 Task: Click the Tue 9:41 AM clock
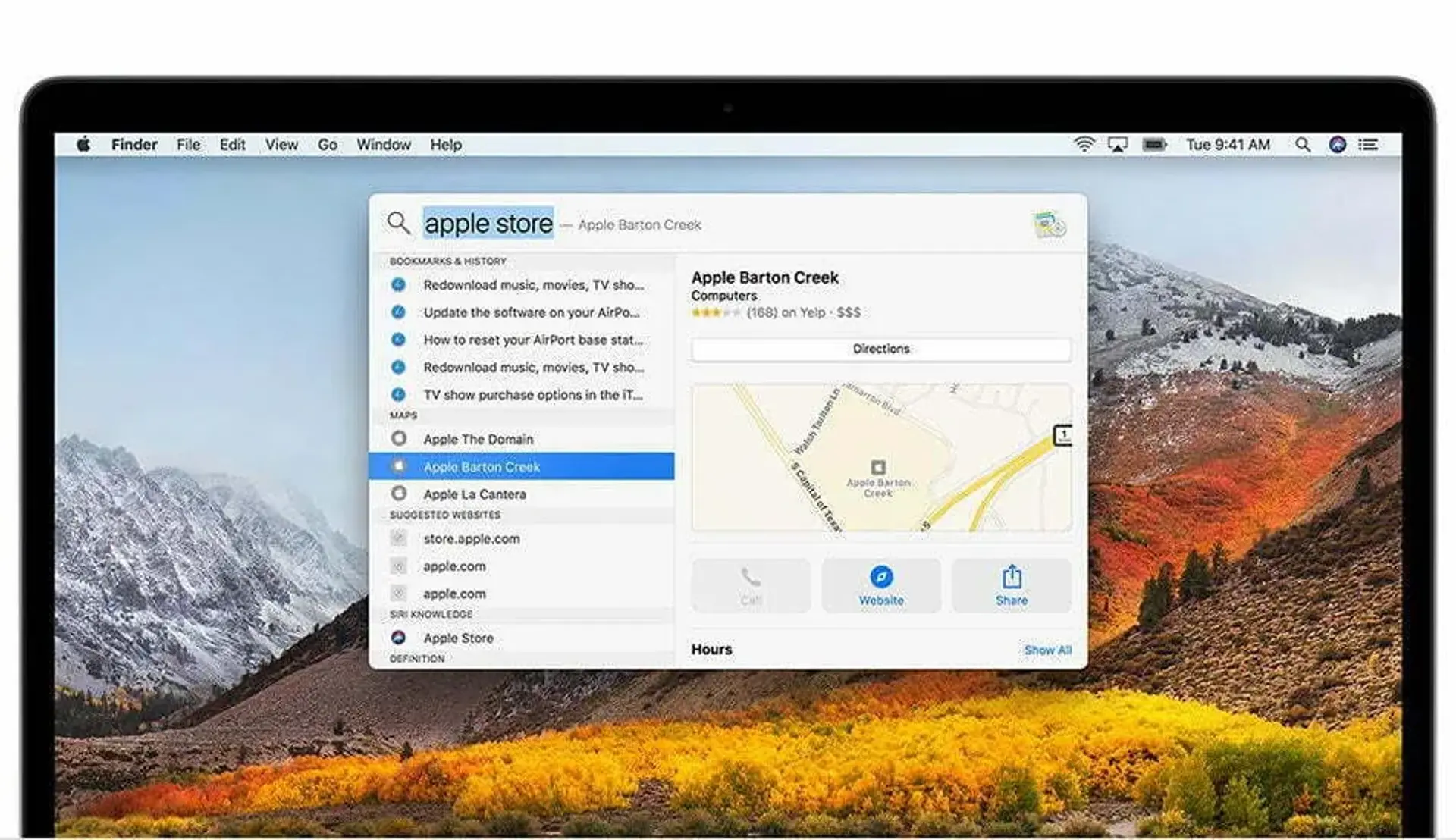(x=1228, y=144)
